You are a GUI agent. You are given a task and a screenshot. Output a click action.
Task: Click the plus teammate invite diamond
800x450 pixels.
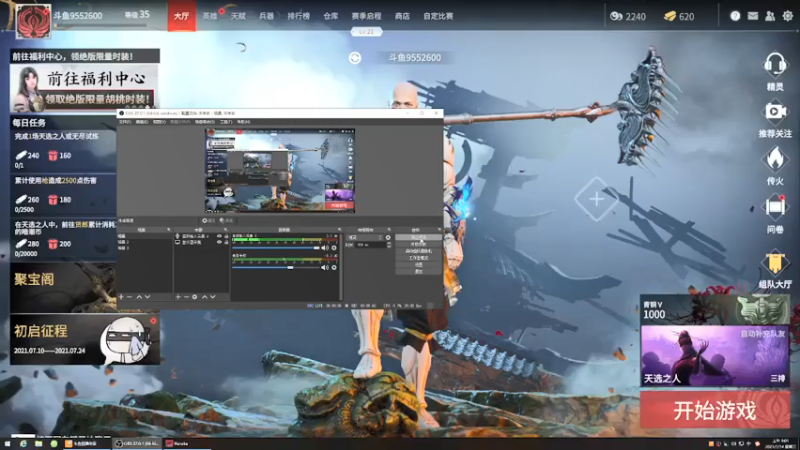(596, 199)
